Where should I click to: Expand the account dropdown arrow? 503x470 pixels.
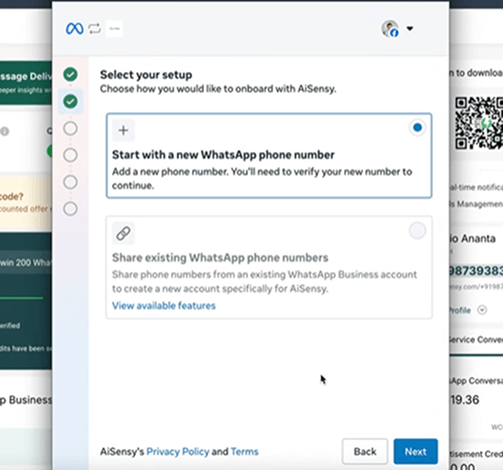tap(410, 29)
